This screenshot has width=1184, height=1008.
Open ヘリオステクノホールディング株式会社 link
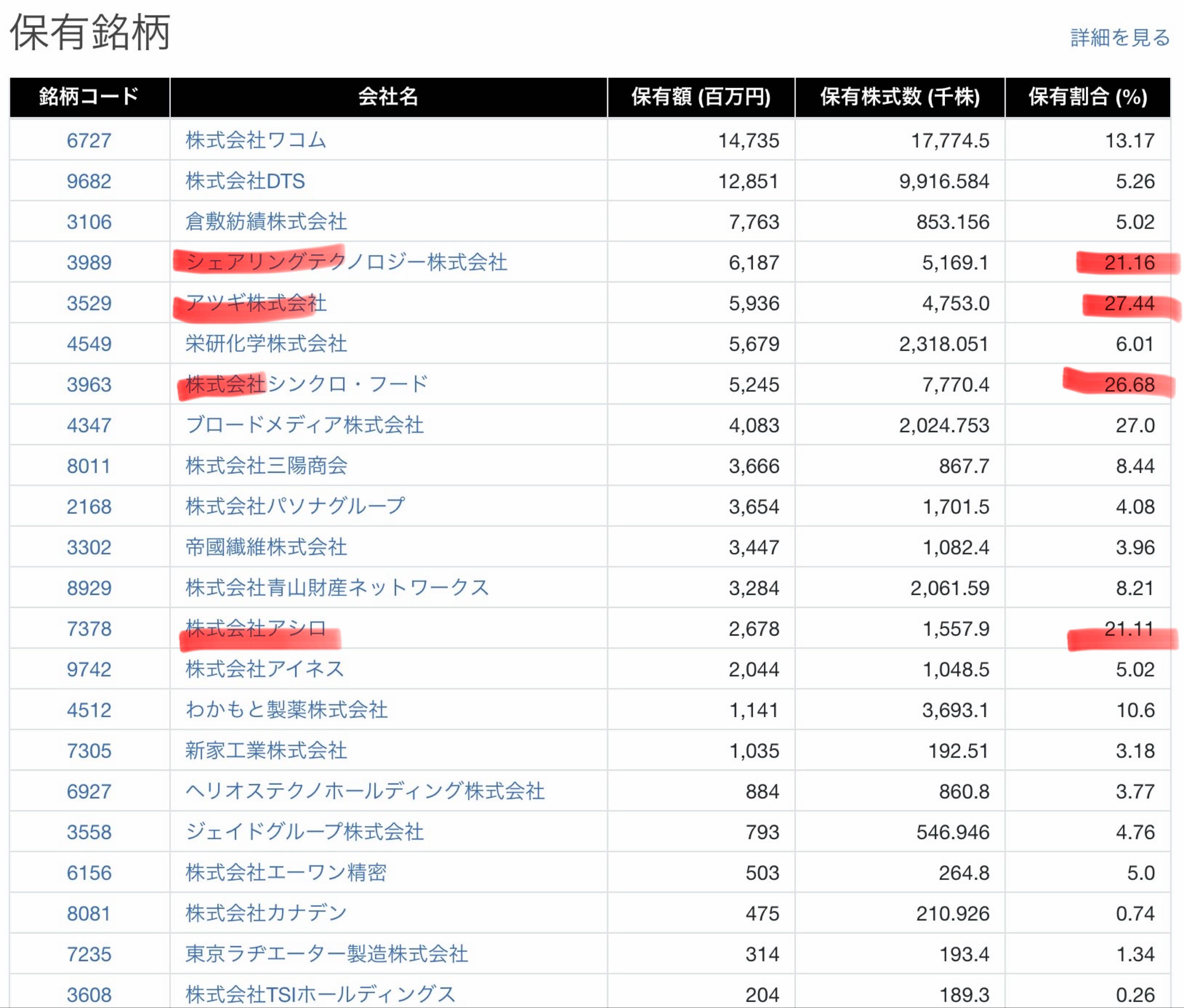[x=364, y=792]
